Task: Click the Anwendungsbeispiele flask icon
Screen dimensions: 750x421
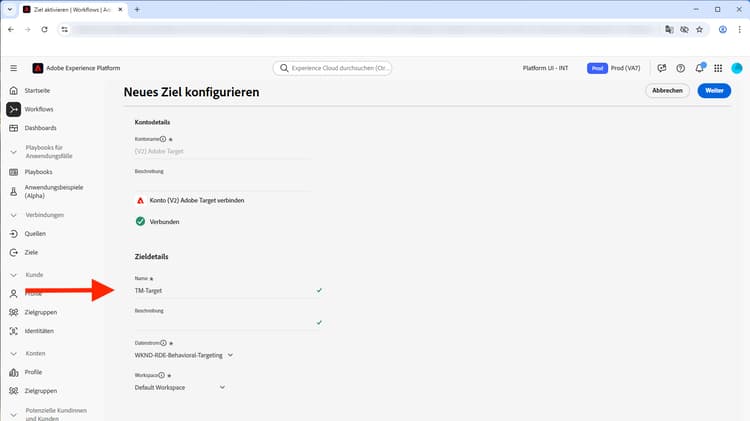Action: (x=13, y=192)
